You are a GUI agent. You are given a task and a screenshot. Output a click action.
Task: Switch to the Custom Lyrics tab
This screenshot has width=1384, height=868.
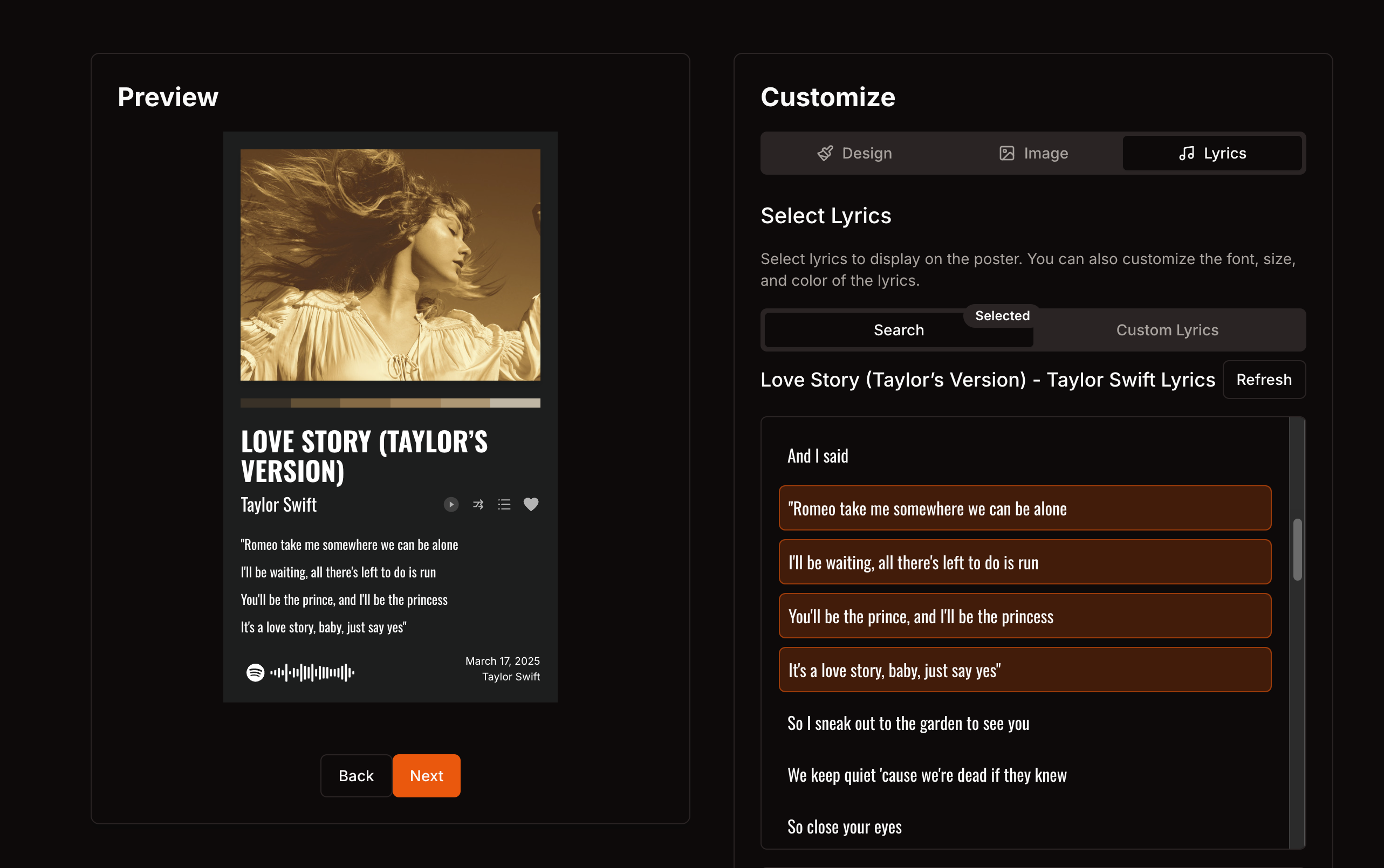[1167, 330]
